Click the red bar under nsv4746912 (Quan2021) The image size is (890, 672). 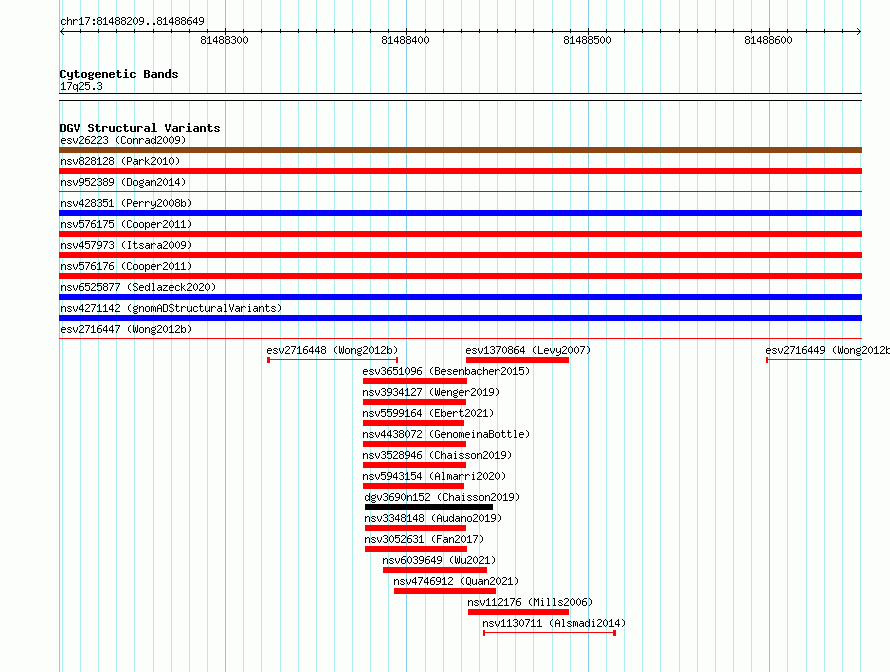[x=445, y=591]
